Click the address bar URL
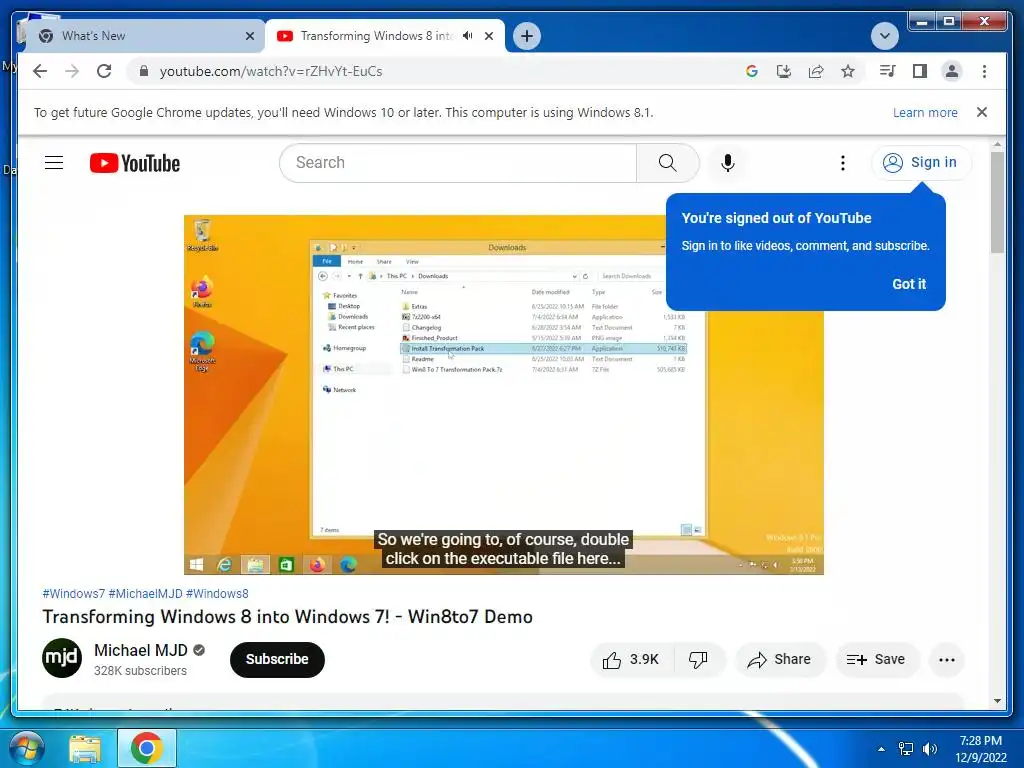 [271, 71]
